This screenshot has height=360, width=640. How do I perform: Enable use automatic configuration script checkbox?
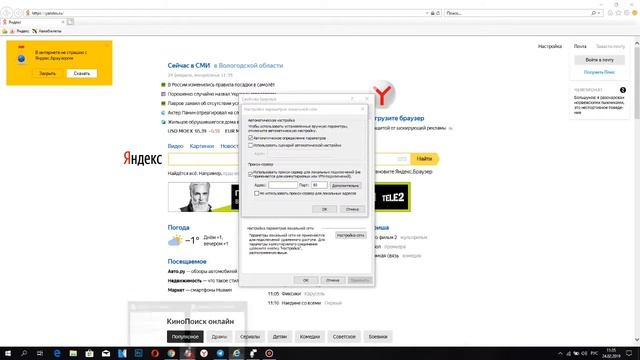[x=251, y=145]
